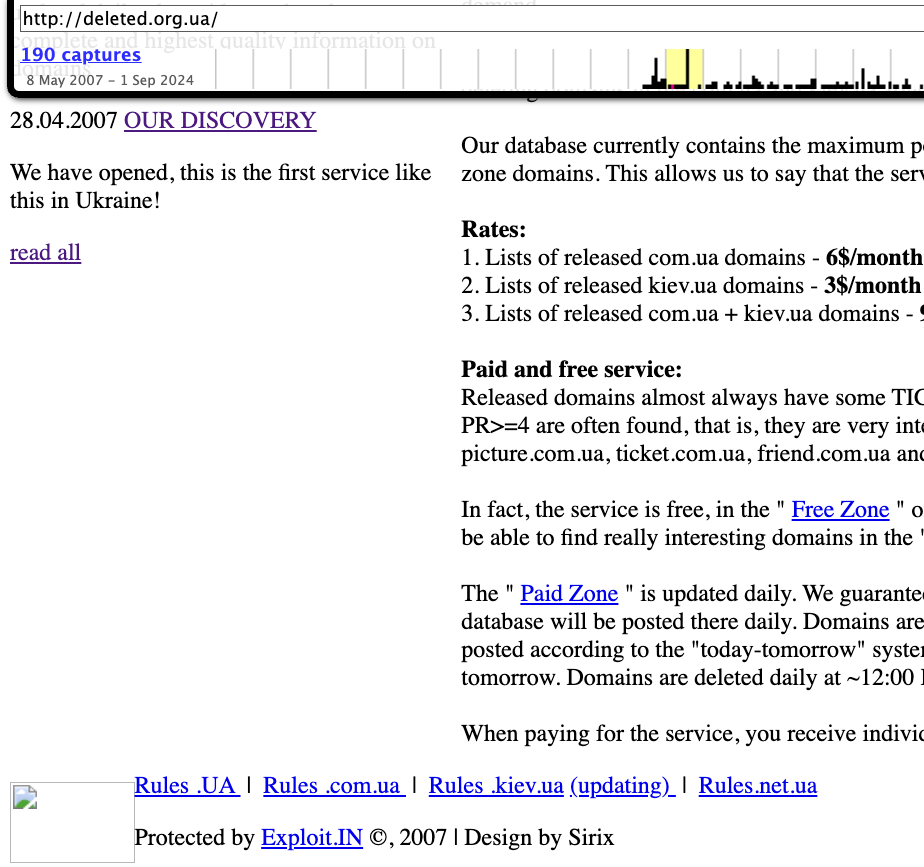Open the Rules .kiev.ua page
This screenshot has width=924, height=867.
coord(495,785)
